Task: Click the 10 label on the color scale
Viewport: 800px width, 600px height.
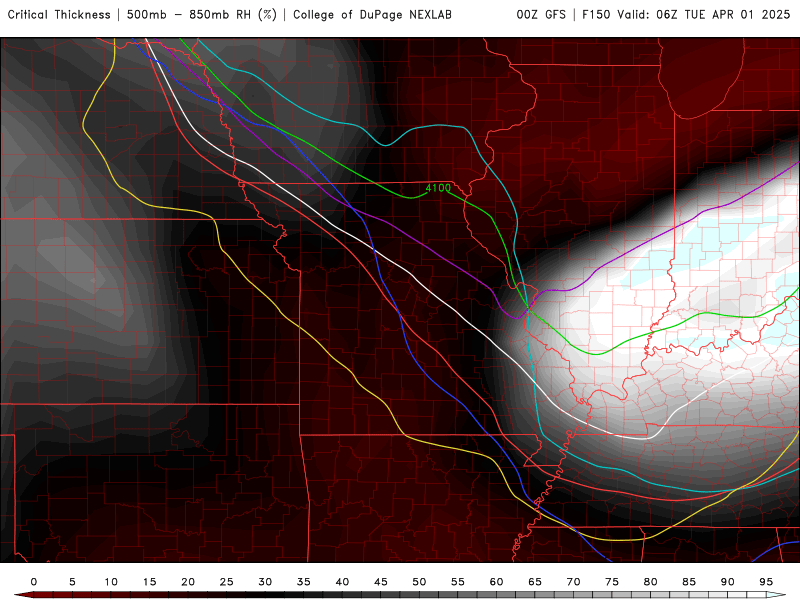Action: tap(111, 582)
